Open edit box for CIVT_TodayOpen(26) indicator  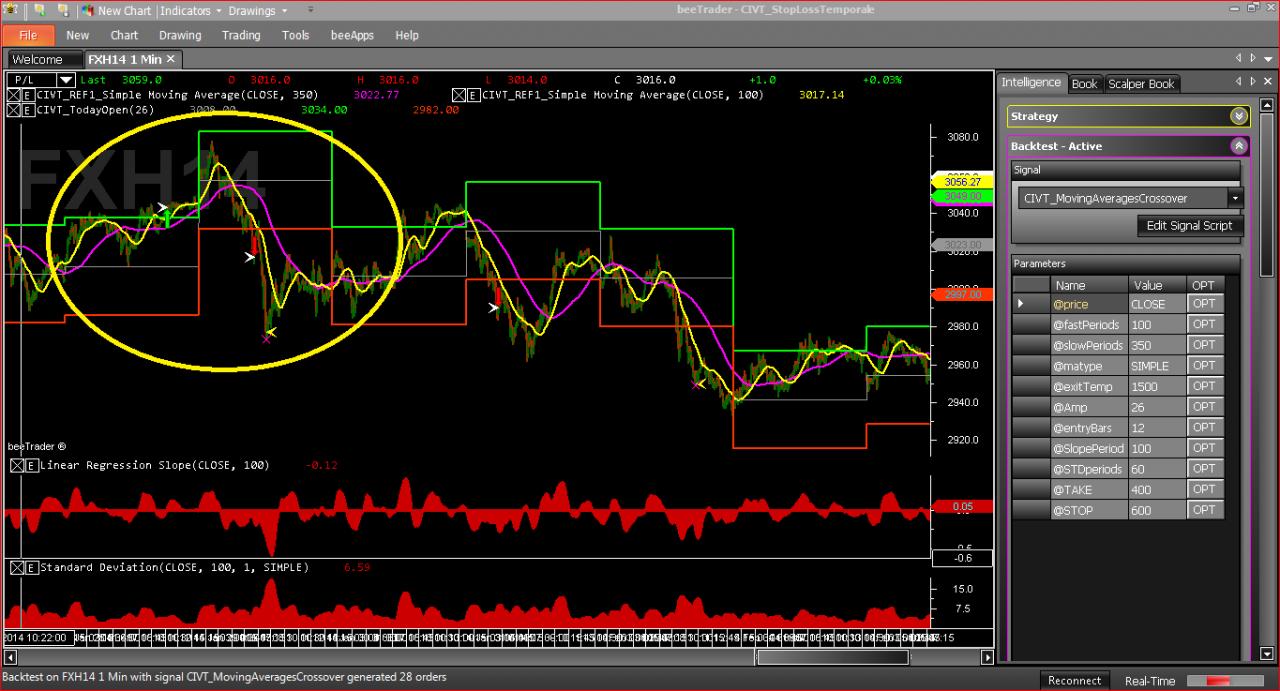pos(29,110)
